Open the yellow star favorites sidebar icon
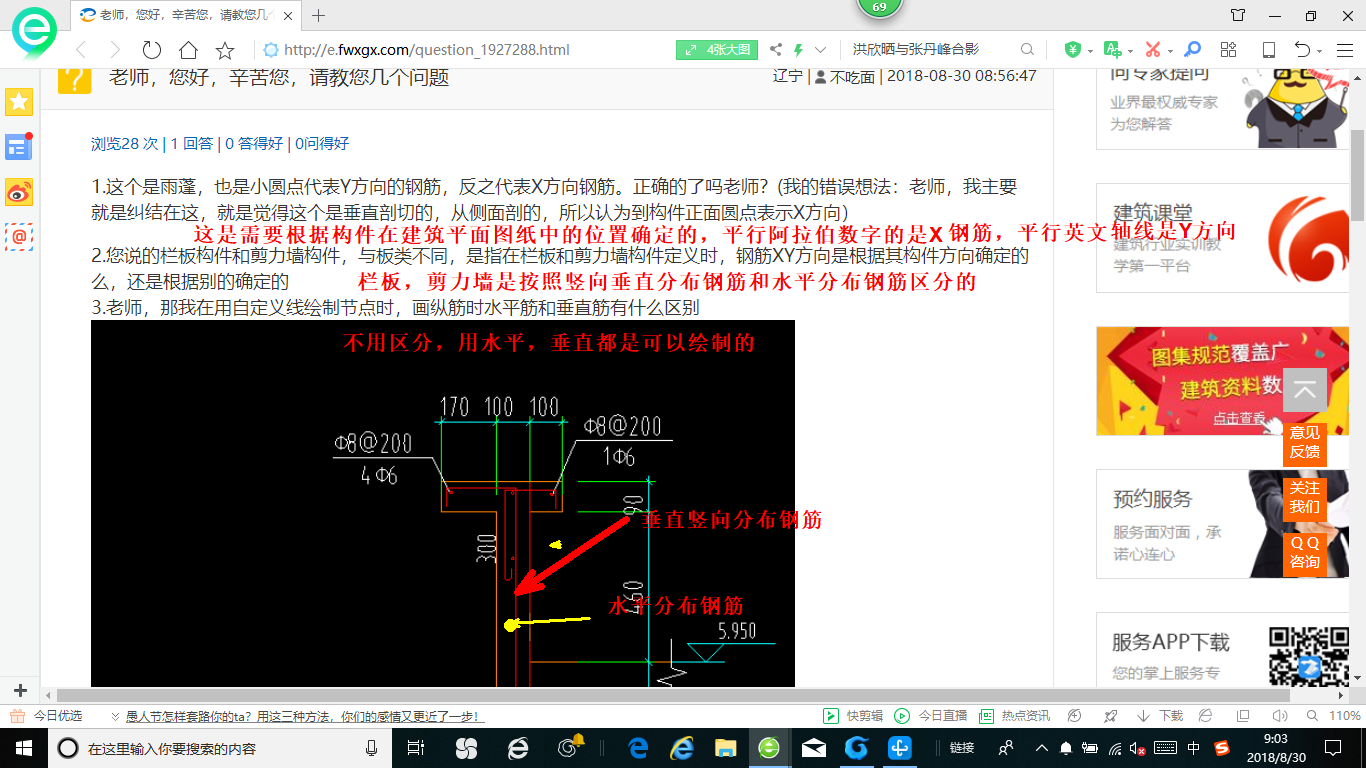Image resolution: width=1366 pixels, height=768 pixels. point(19,101)
